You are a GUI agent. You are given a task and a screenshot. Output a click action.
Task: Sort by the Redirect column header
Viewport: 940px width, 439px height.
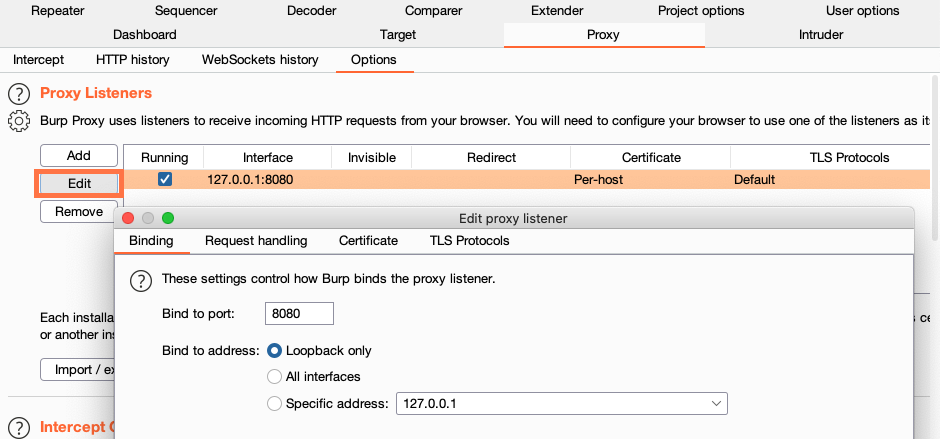492,158
